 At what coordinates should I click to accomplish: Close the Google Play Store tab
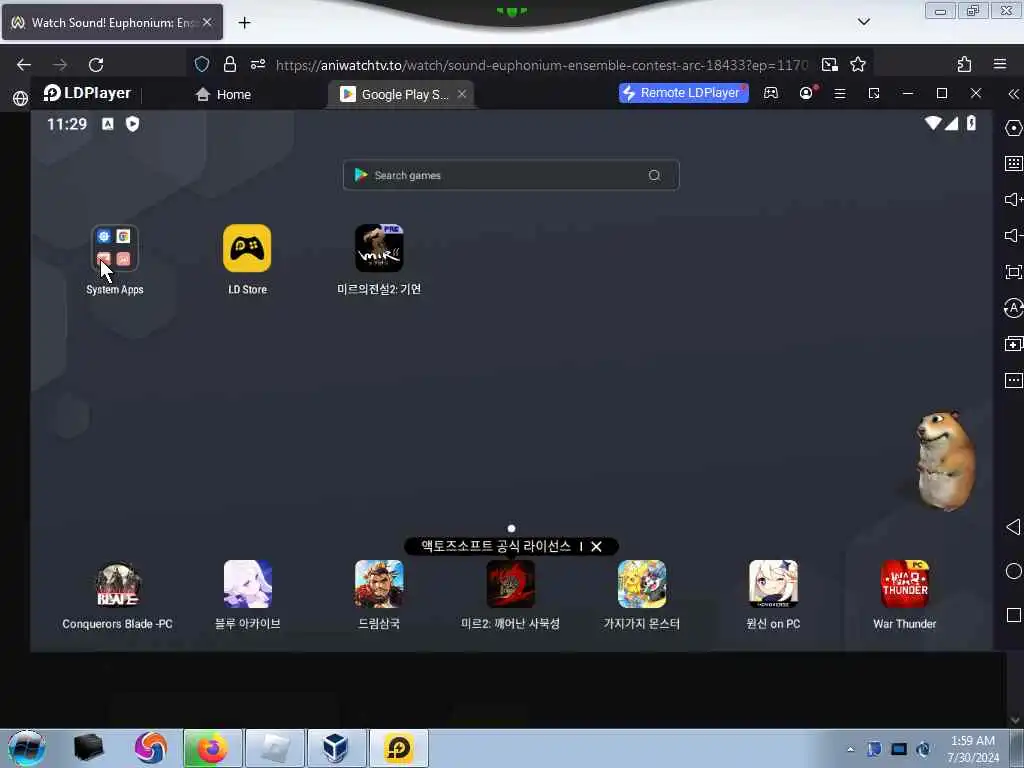tap(462, 94)
